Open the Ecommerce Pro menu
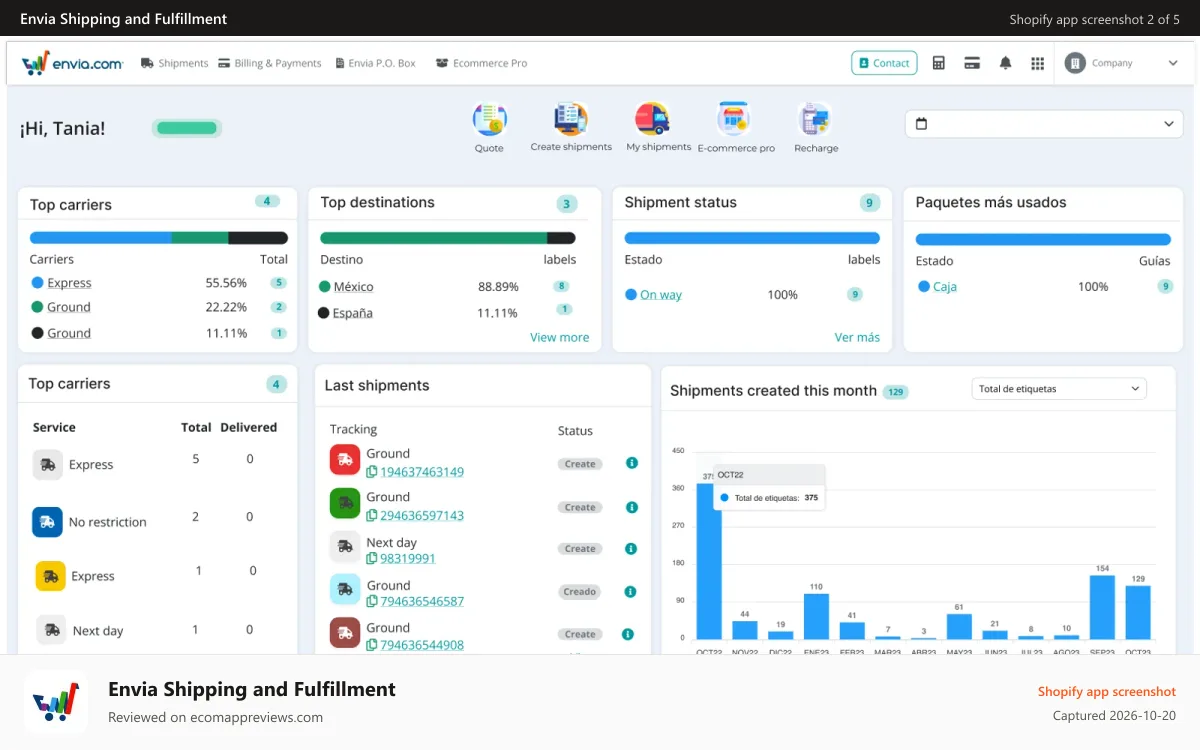Viewport: 1200px width, 750px height. 482,63
